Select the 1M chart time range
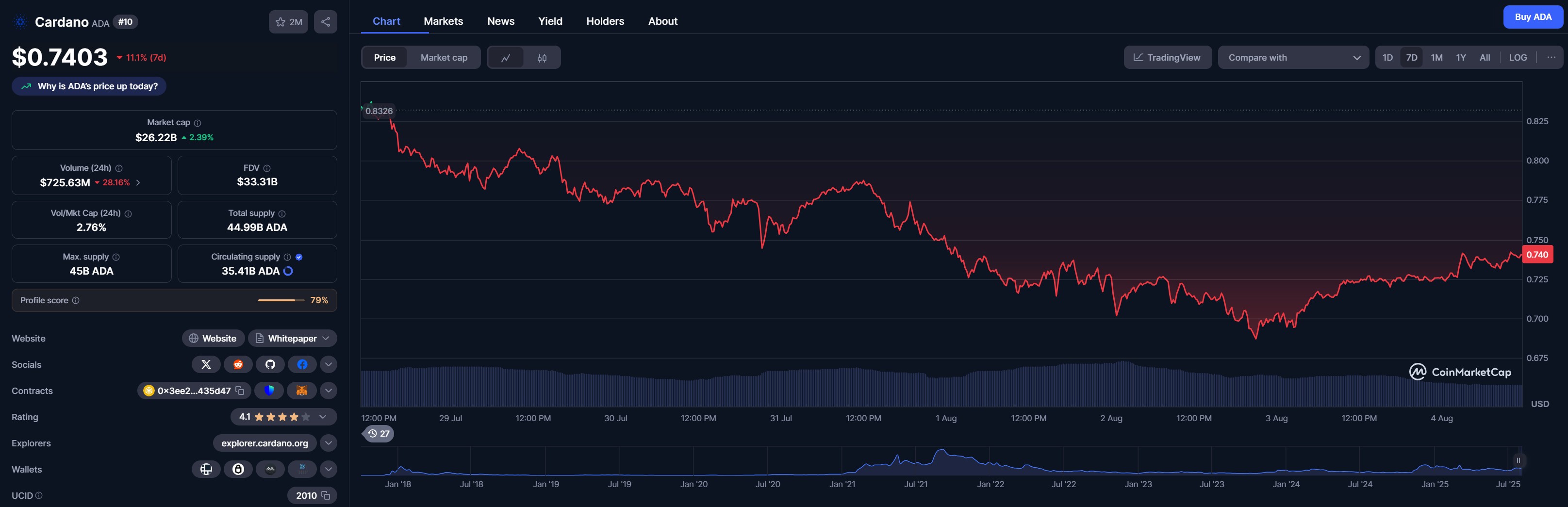Viewport: 1568px width, 507px height. (x=1436, y=58)
